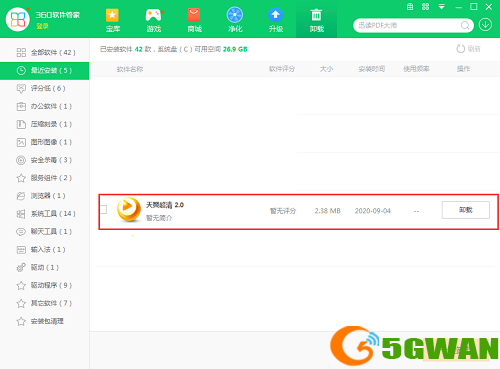Click the 登录 login link

42,26
